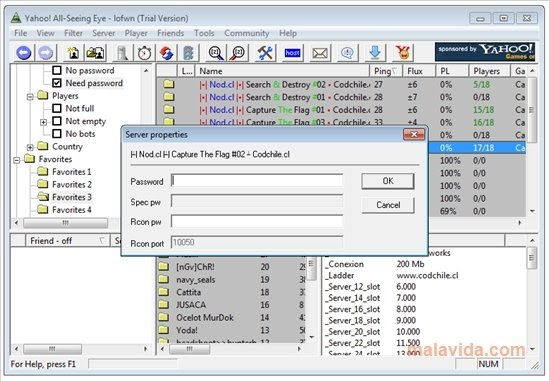Focus the Rcon pw input field
This screenshot has height=381, width=549.
(257, 221)
